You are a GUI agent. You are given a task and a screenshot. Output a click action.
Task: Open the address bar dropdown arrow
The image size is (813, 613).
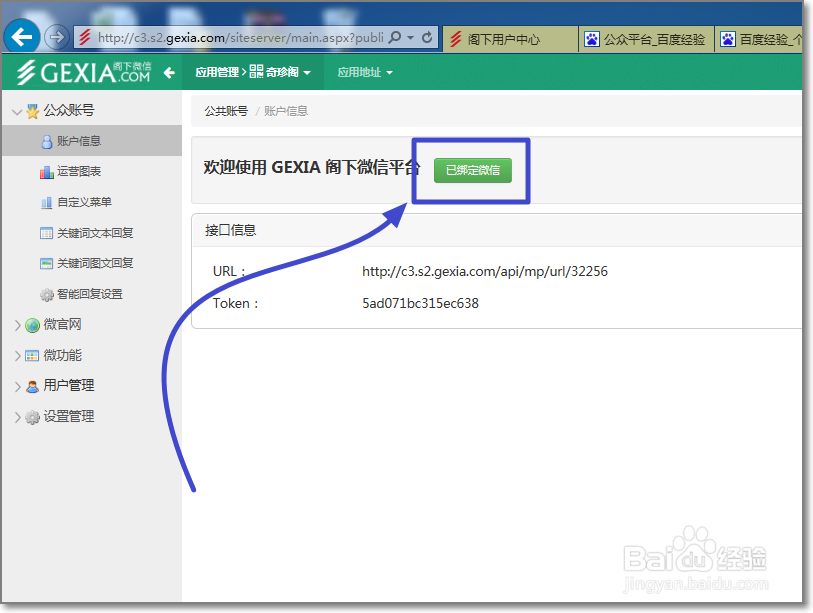411,38
